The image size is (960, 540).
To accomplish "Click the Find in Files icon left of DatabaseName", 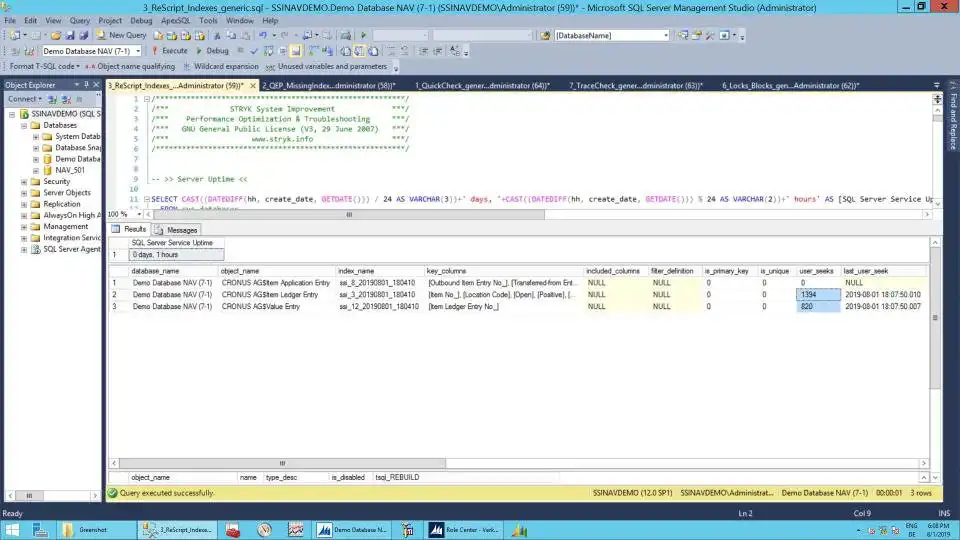I will click(x=545, y=36).
